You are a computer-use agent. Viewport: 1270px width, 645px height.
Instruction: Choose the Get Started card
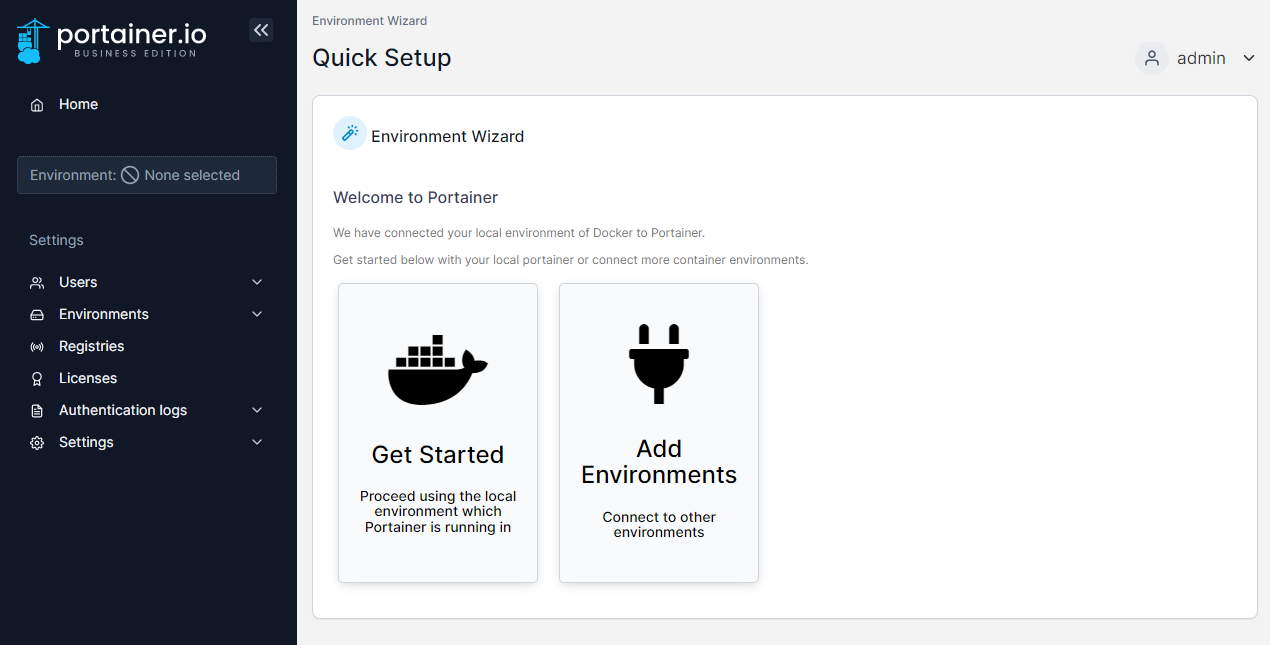pyautogui.click(x=437, y=432)
